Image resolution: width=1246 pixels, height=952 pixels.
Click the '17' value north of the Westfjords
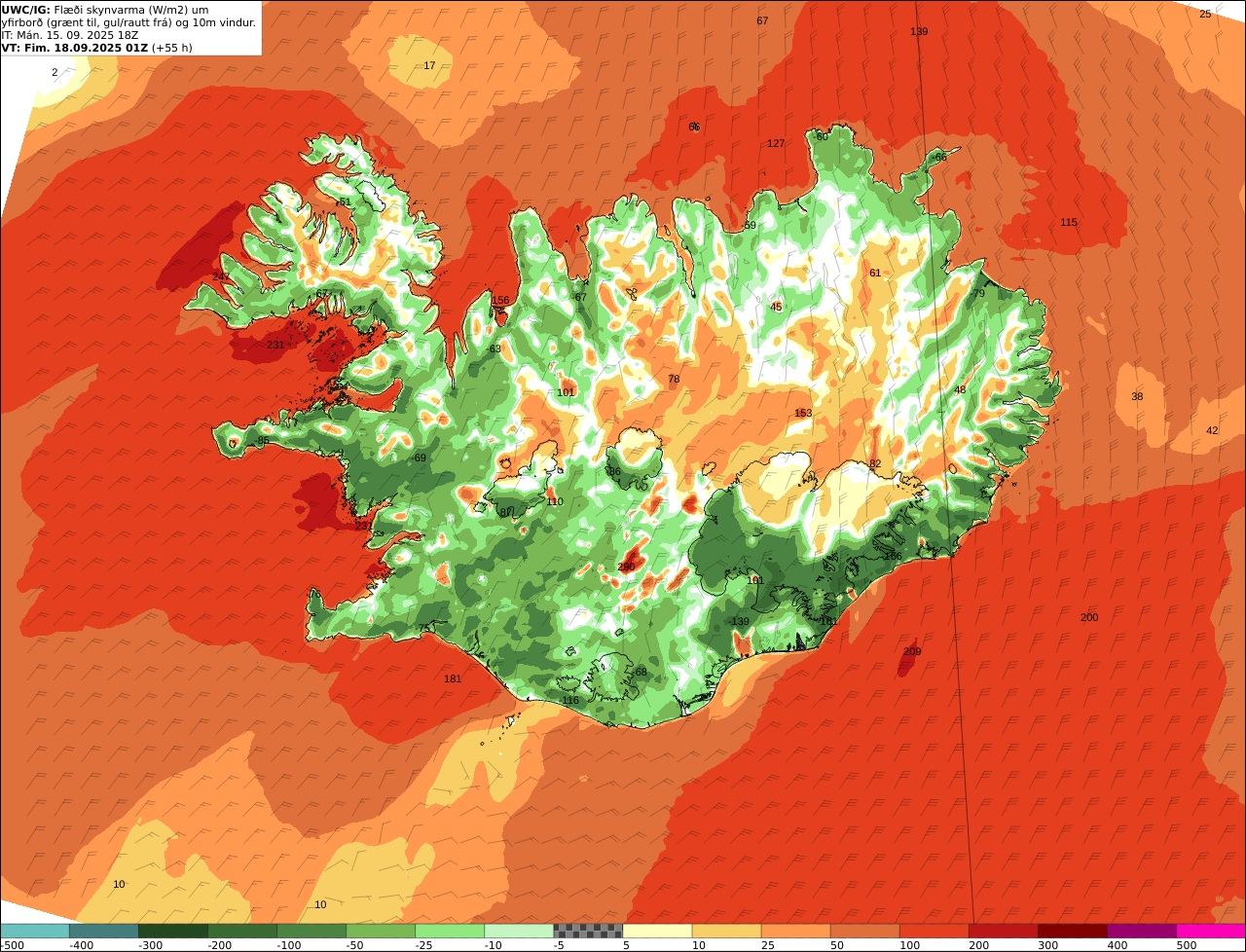(x=429, y=66)
